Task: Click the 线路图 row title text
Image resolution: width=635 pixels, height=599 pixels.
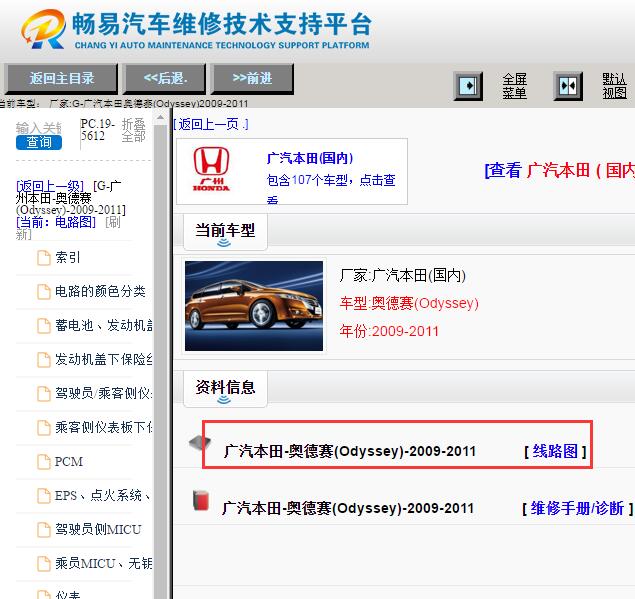Action: (x=349, y=451)
